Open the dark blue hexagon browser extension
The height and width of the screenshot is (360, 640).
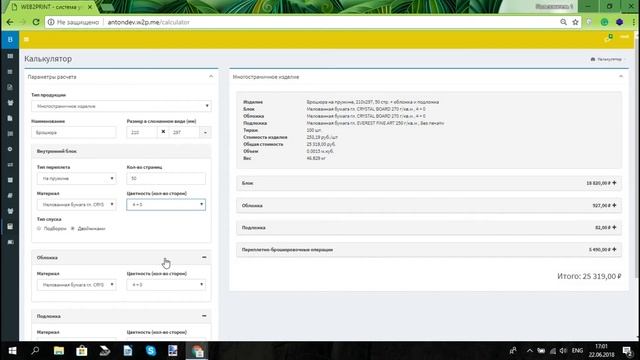click(x=620, y=22)
